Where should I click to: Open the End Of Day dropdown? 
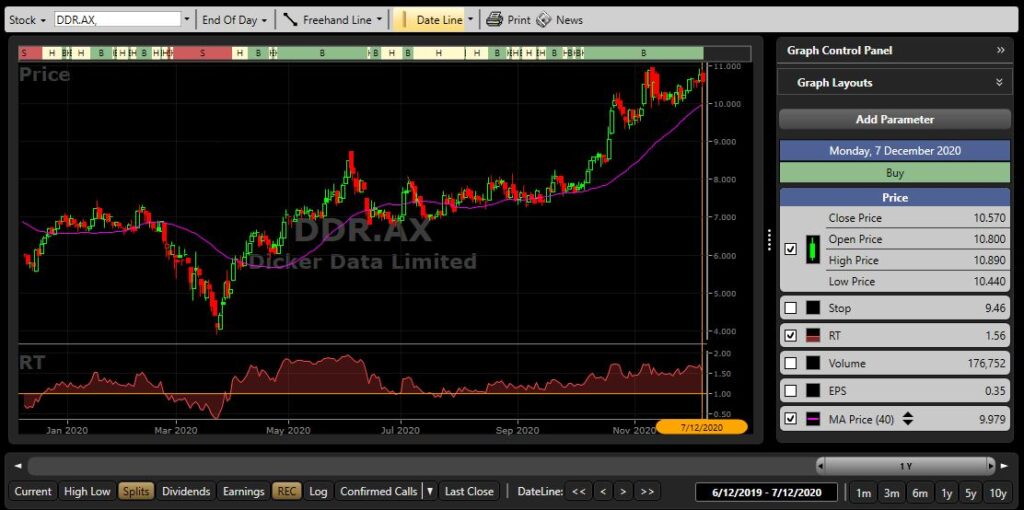[x=234, y=20]
